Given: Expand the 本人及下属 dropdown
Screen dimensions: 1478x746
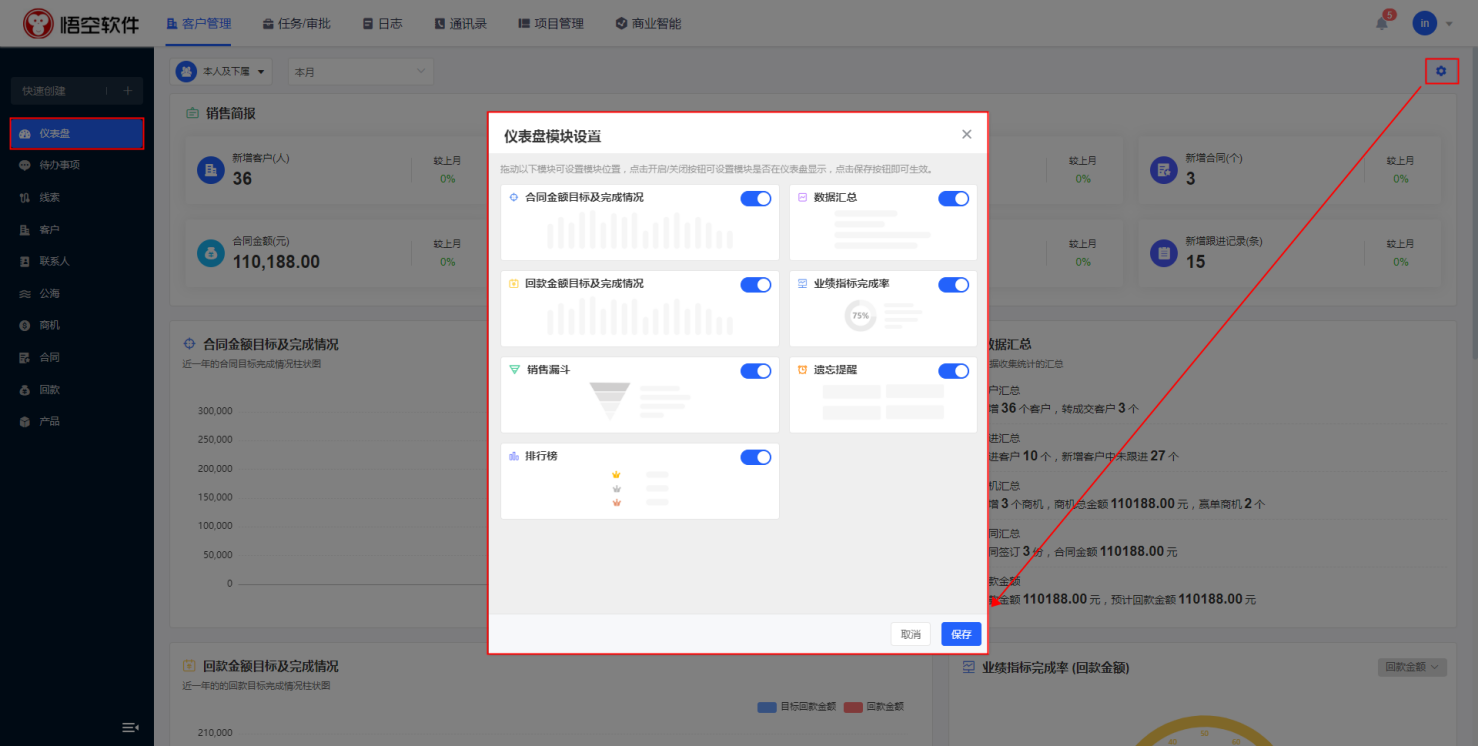Looking at the screenshot, I should tap(224, 71).
